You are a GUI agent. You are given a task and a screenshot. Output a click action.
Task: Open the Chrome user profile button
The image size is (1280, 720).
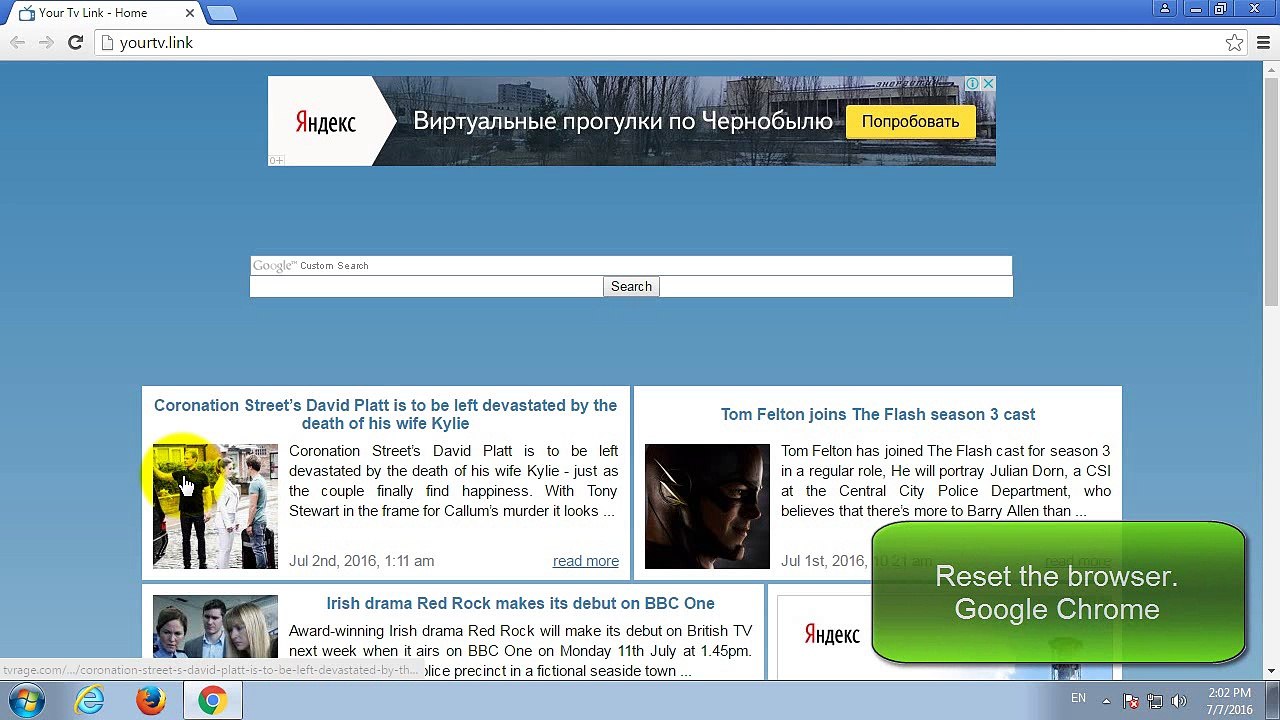click(x=1165, y=9)
